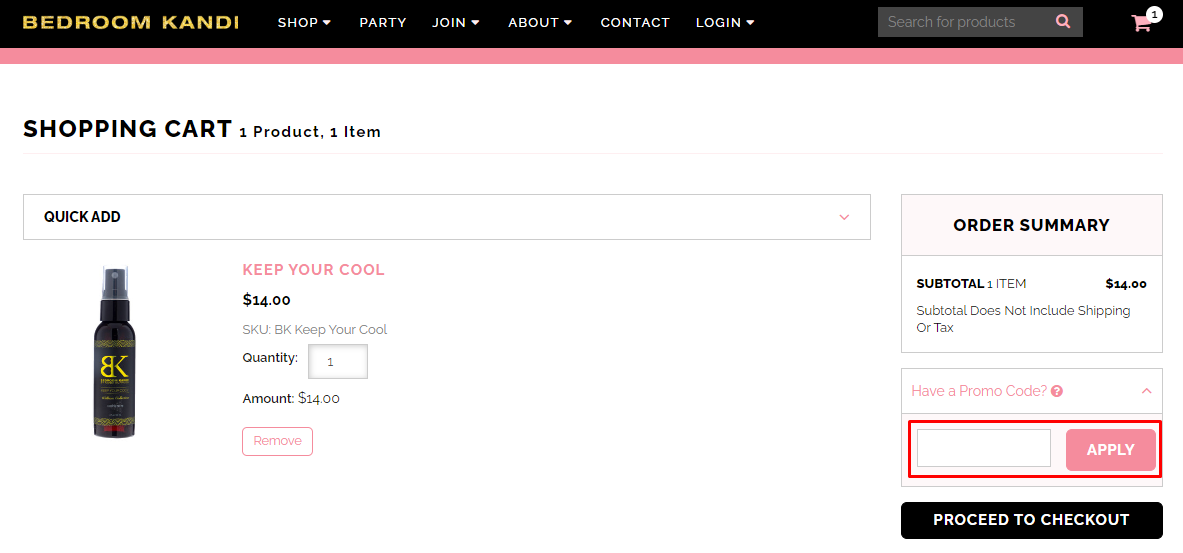Image resolution: width=1183 pixels, height=553 pixels.
Task: Open the CONTACT page
Action: pyautogui.click(x=635, y=23)
